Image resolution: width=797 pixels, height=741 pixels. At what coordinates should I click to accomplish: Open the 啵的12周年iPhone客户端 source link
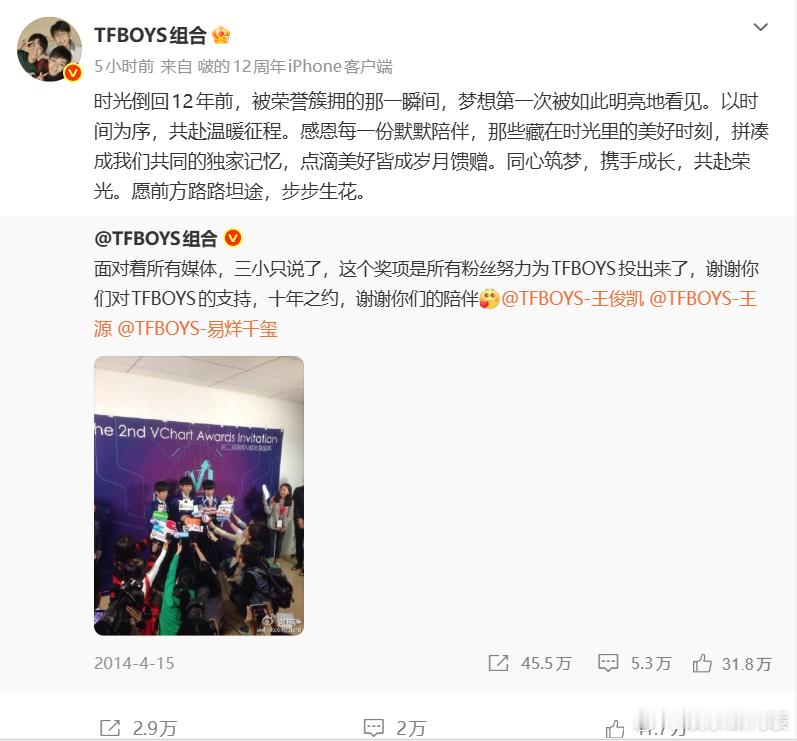(x=295, y=67)
